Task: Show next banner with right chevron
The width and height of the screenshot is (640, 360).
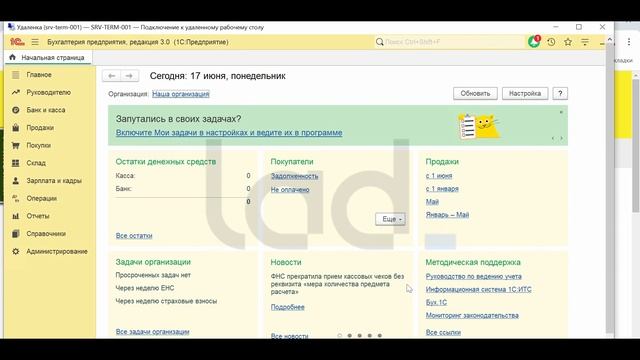Action: (562, 138)
